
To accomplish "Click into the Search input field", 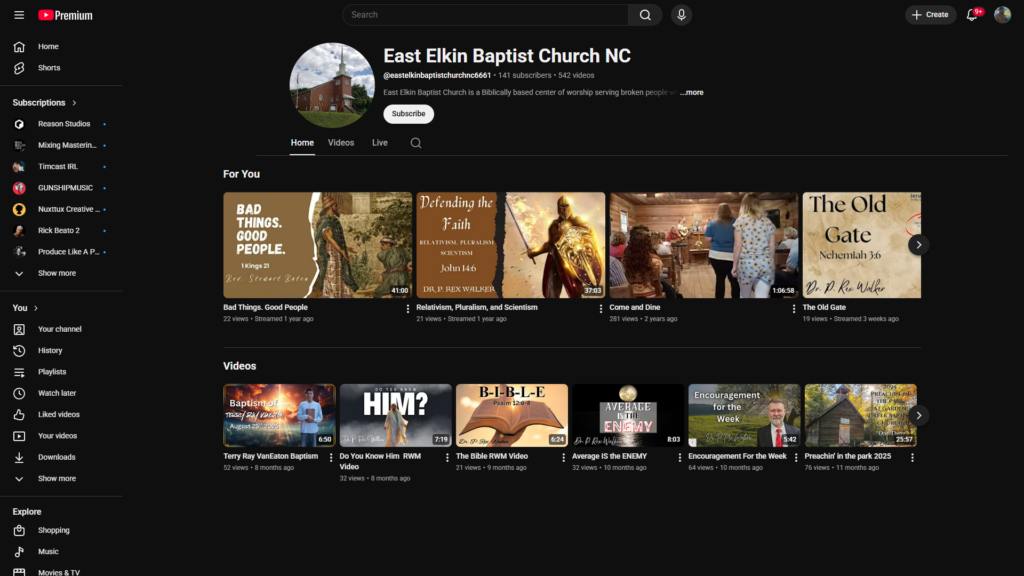I will tap(485, 15).
